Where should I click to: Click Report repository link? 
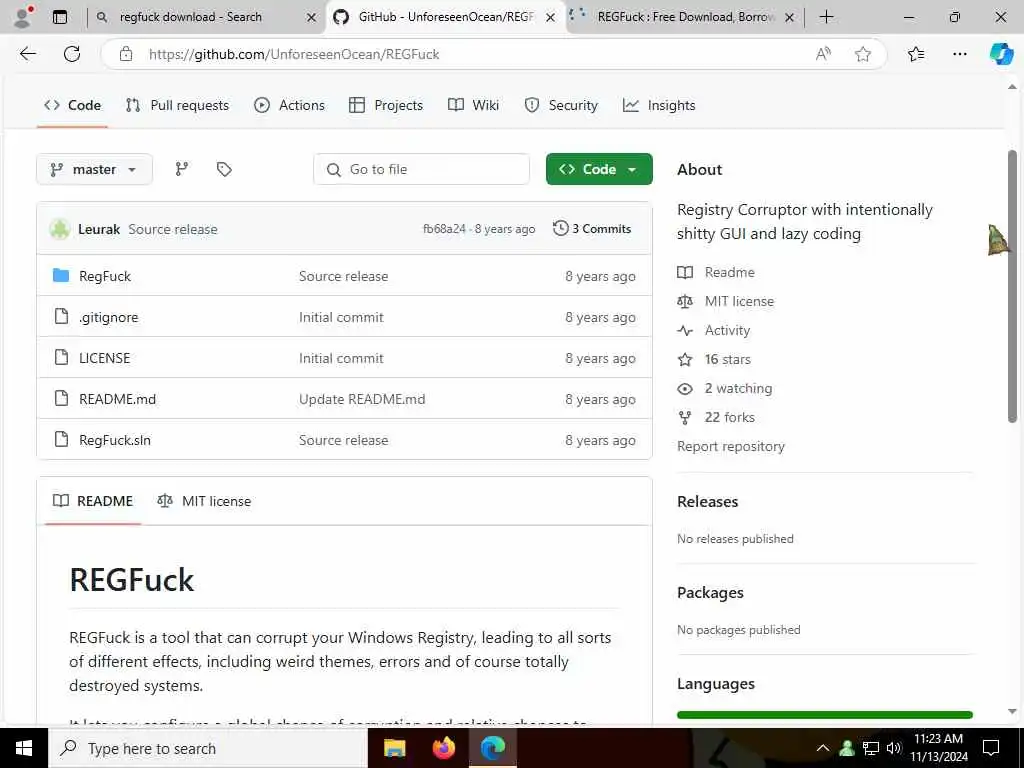pyautogui.click(x=731, y=447)
